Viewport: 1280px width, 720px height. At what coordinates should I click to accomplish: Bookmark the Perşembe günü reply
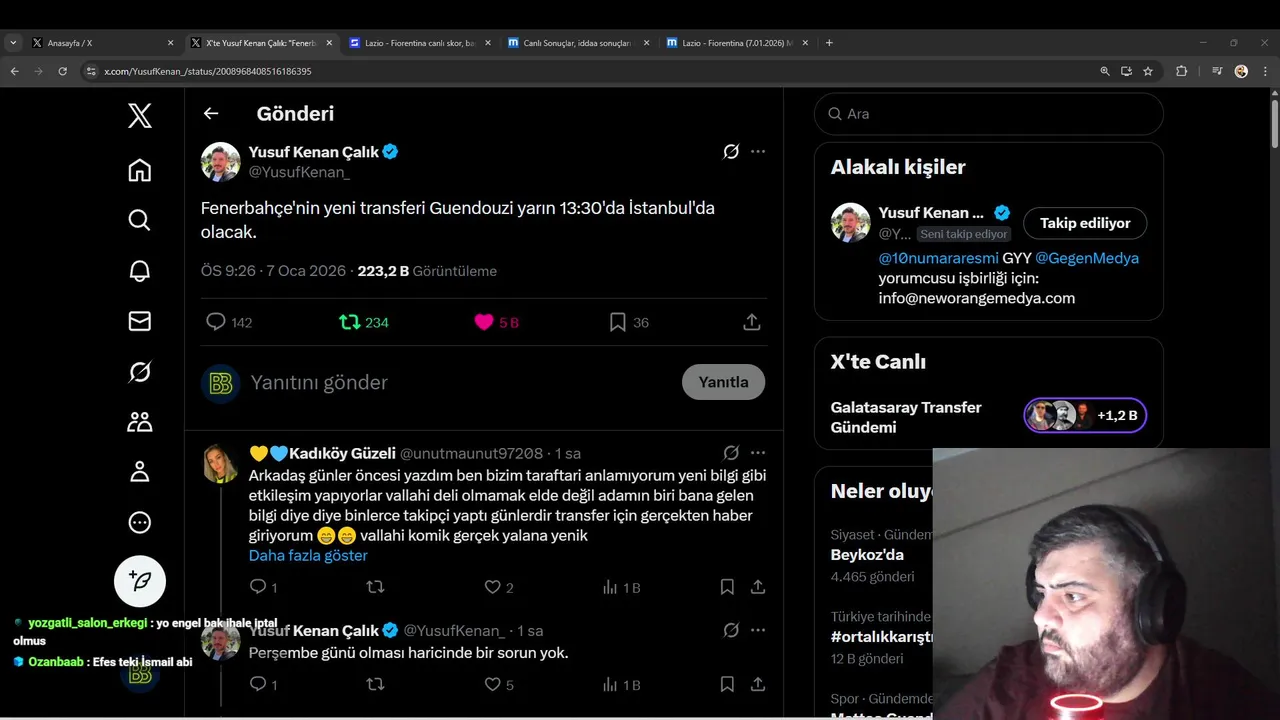(x=727, y=684)
